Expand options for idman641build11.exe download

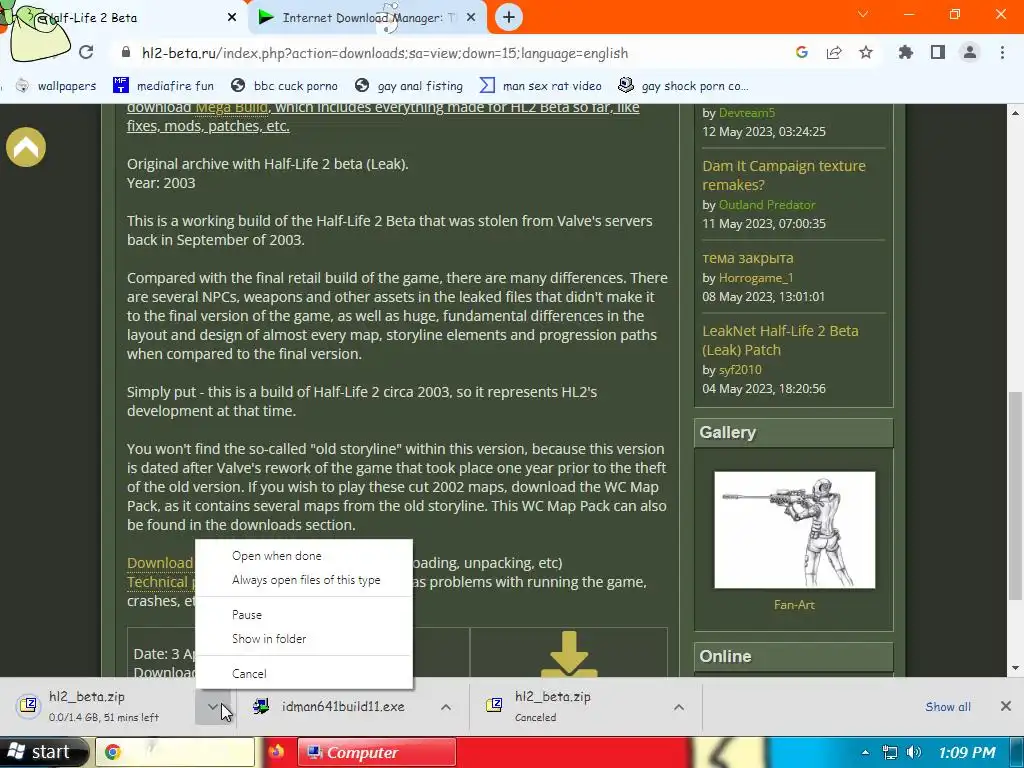(x=446, y=707)
